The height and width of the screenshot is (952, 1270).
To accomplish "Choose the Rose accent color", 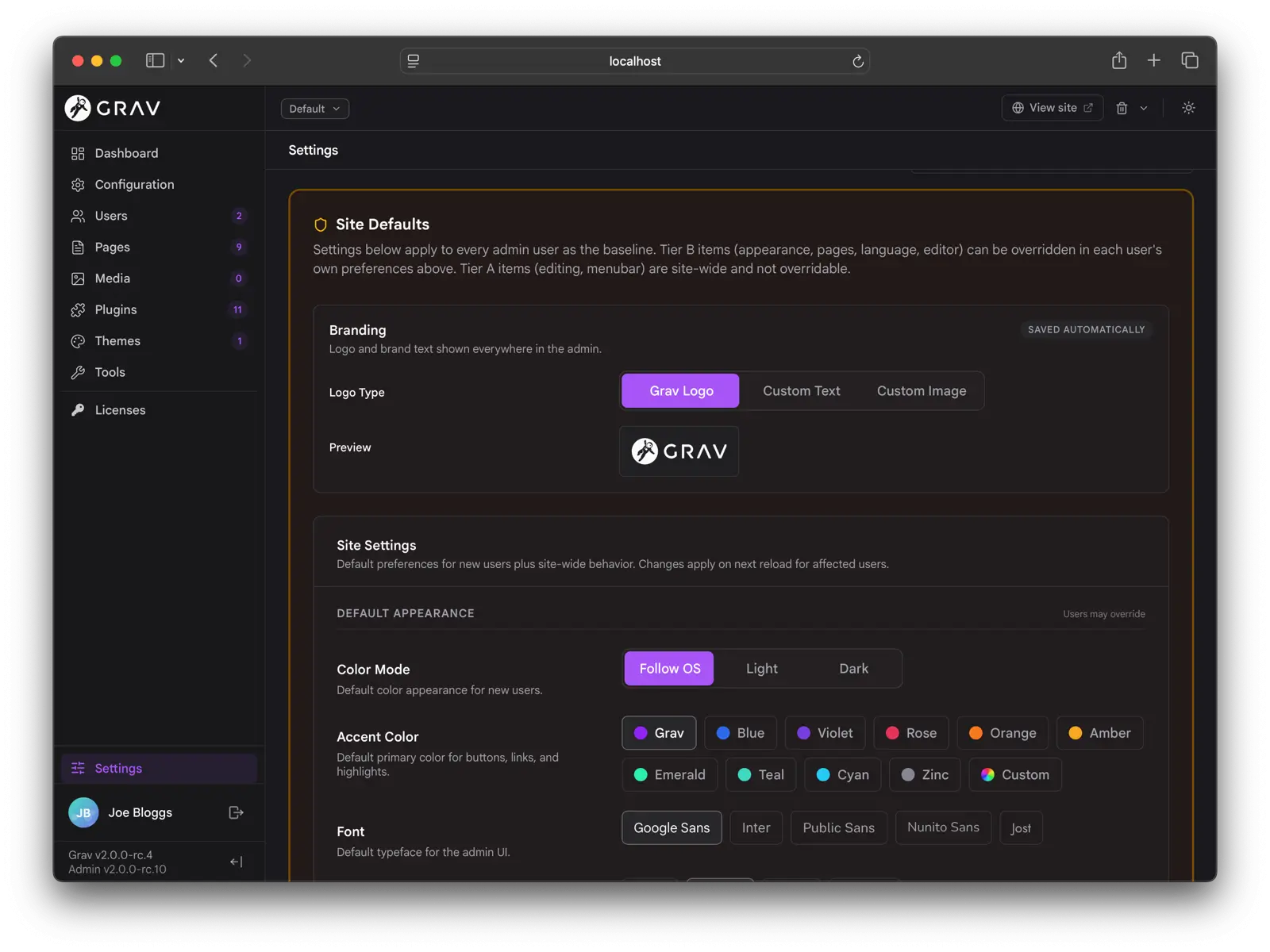I will [911, 733].
